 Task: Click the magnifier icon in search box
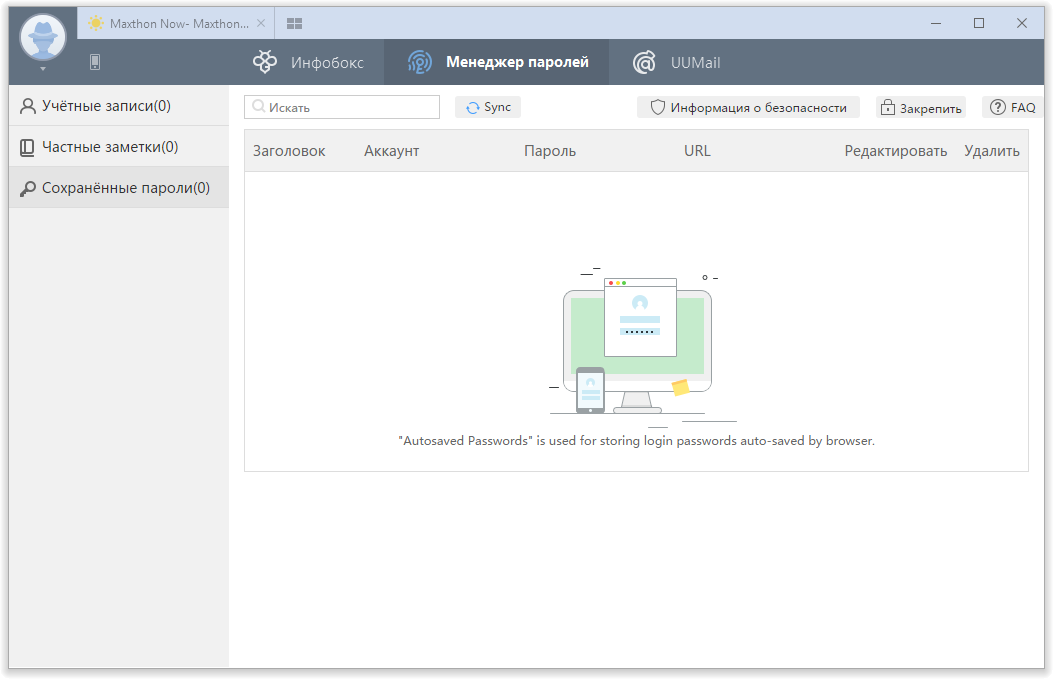click(x=259, y=107)
